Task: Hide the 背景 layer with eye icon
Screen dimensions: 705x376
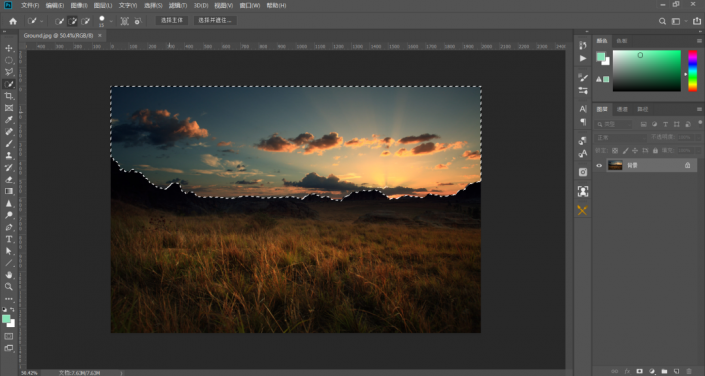Action: 599,166
